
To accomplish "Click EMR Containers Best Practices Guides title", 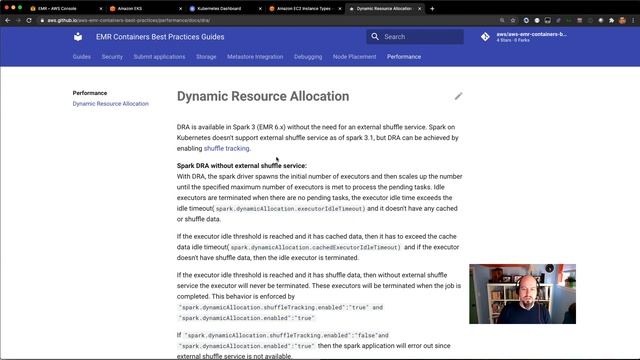I will click(x=160, y=37).
